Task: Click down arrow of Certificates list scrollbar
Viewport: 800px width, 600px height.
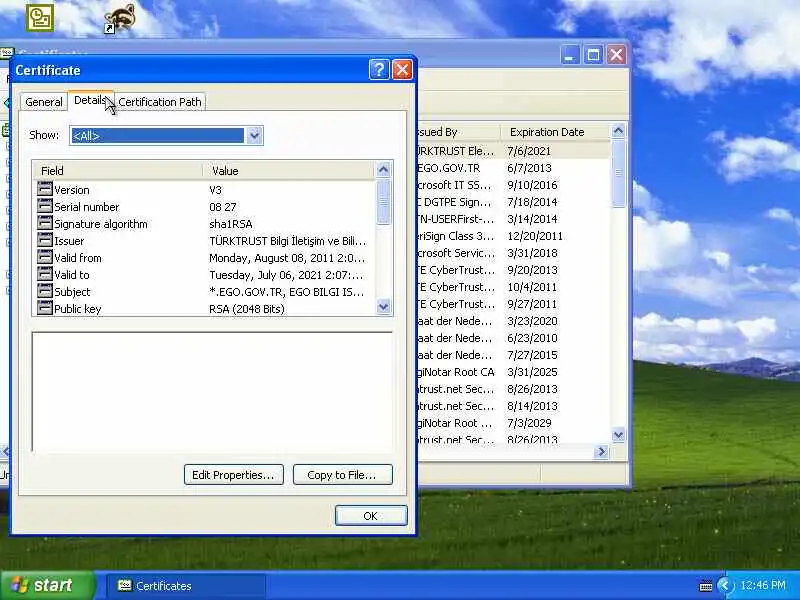Action: (x=618, y=435)
